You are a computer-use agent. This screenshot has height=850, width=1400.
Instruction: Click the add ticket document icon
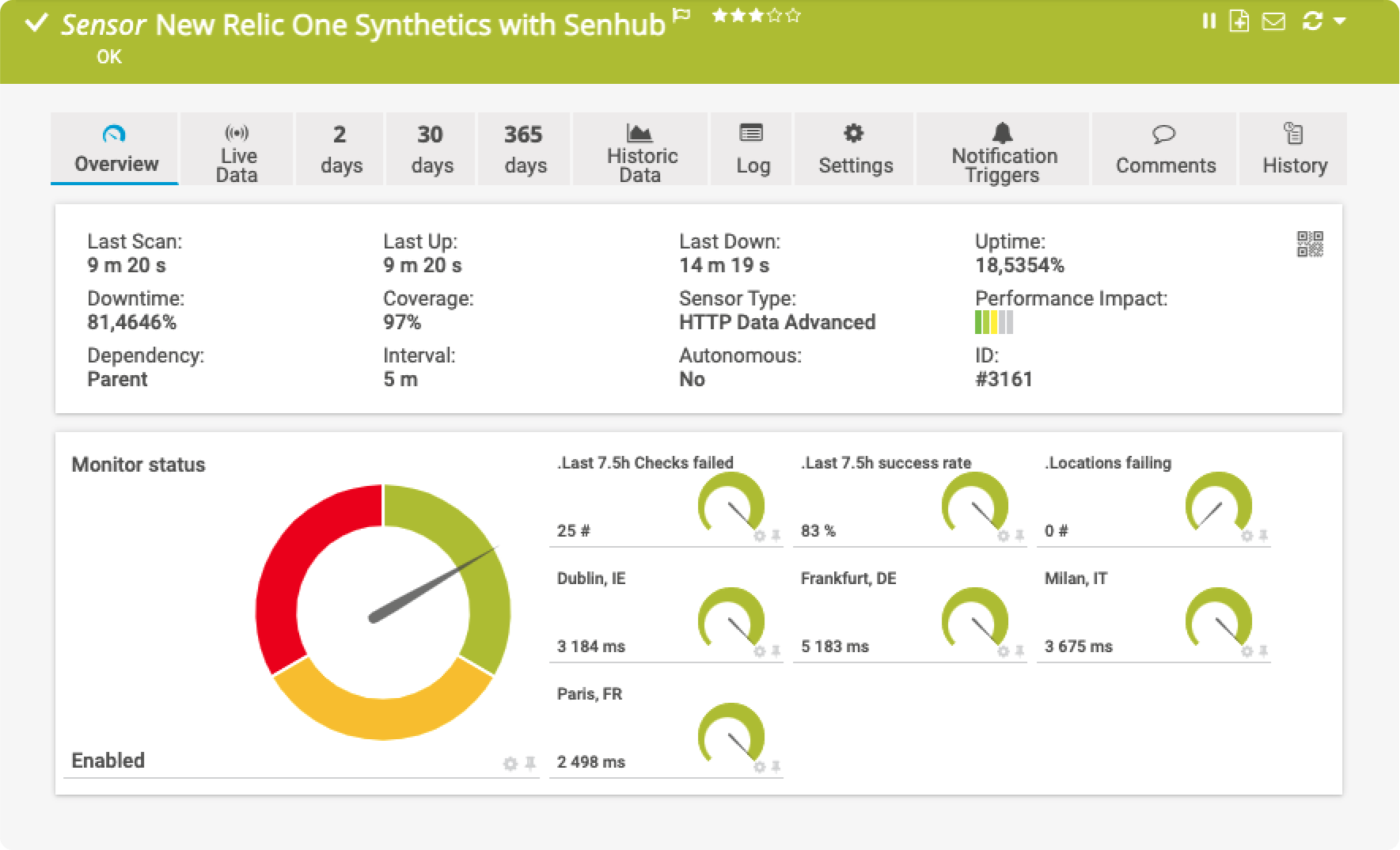1239,21
